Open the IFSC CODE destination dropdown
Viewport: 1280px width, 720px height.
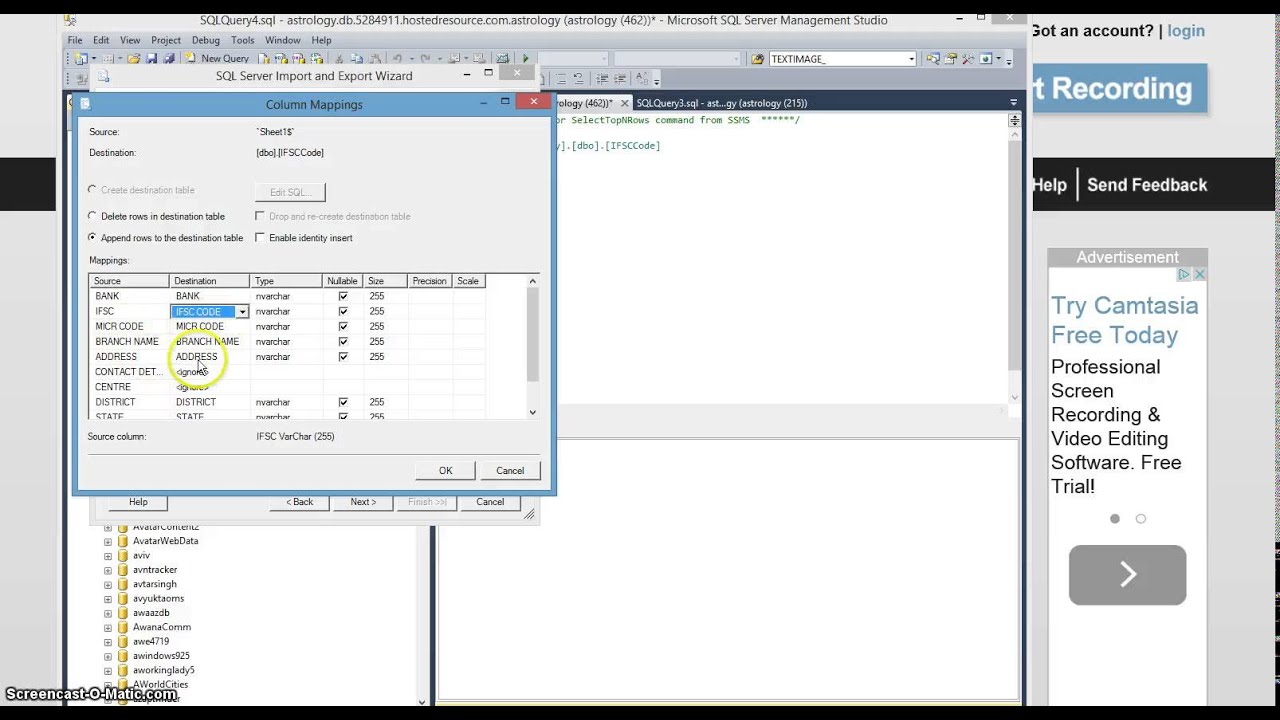click(242, 312)
